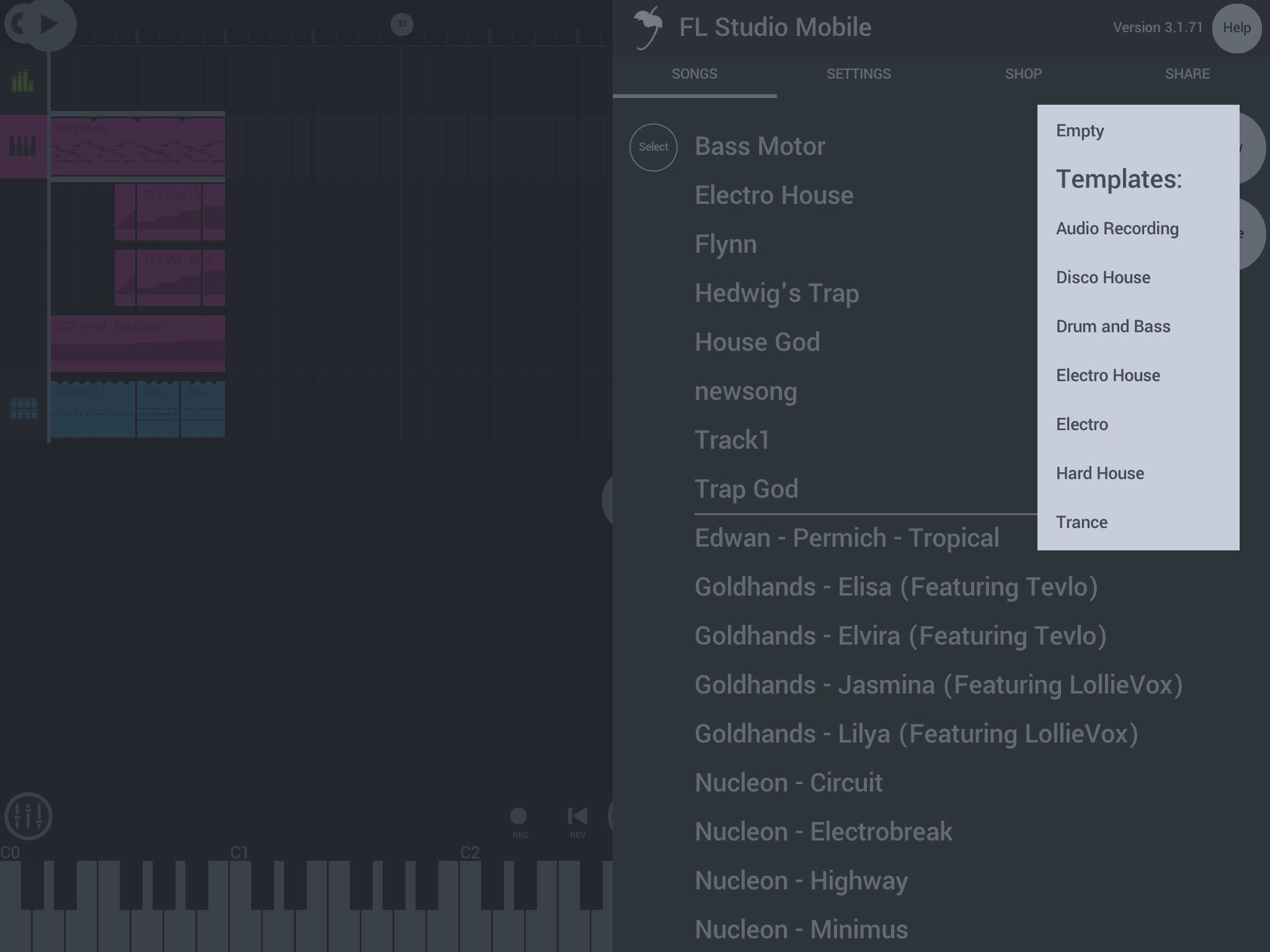Choose Empty from the new song menu
1270x952 pixels.
(1139, 131)
